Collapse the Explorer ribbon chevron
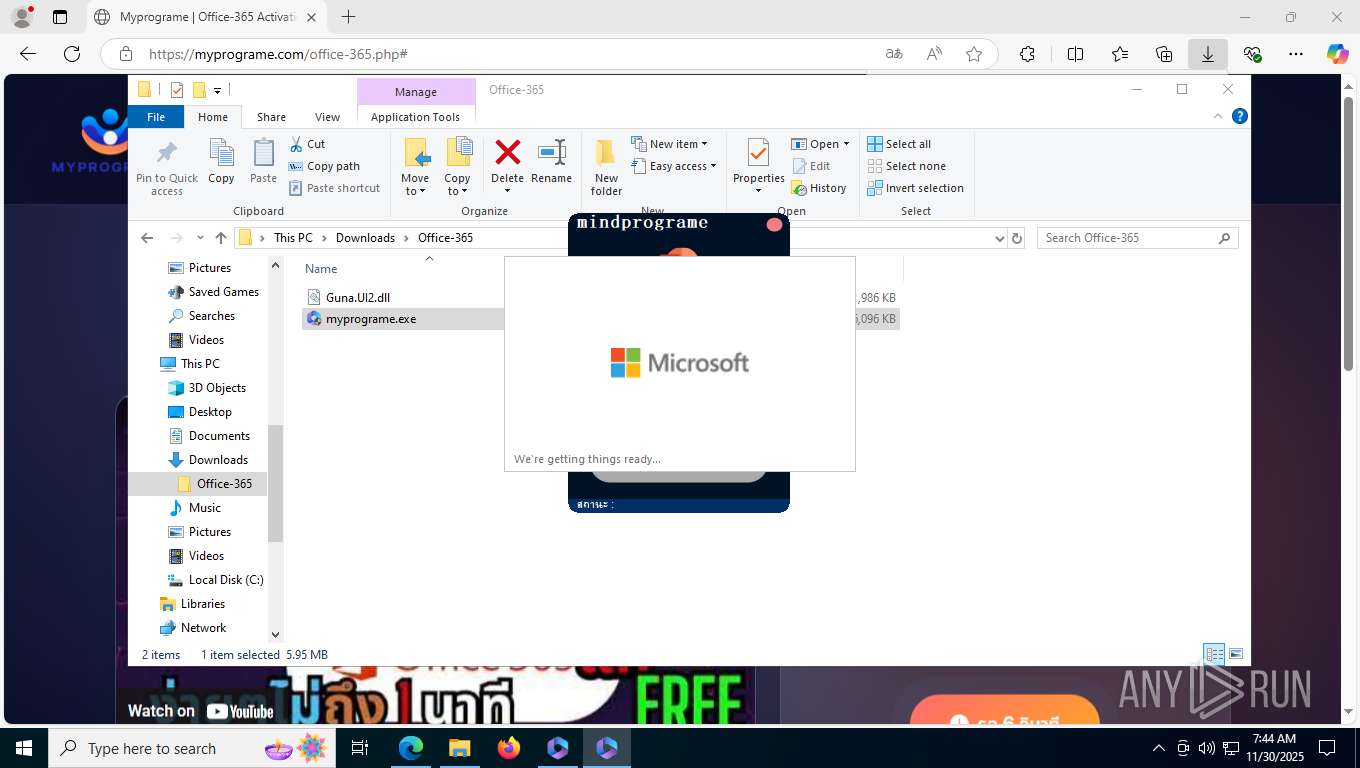Viewport: 1360px width, 768px height. coord(1218,116)
